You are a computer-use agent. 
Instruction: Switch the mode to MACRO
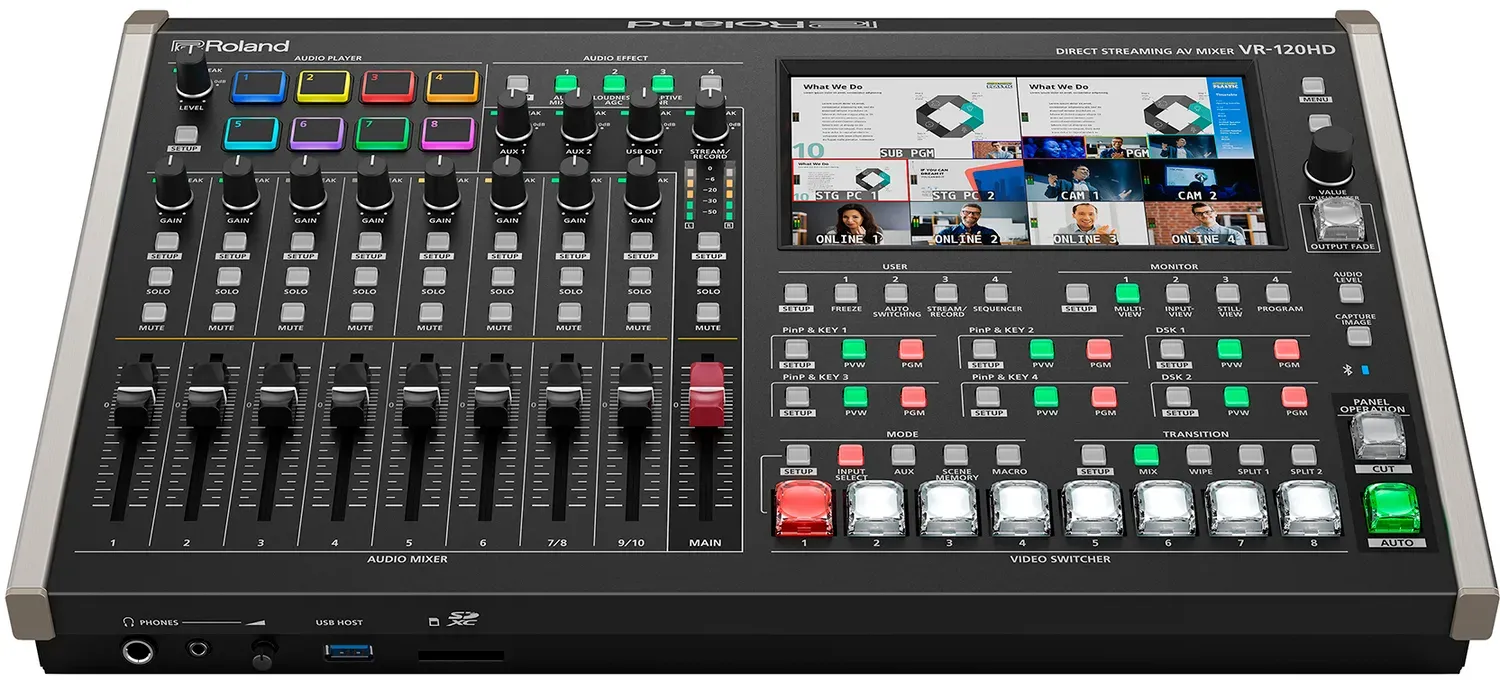coord(1009,455)
